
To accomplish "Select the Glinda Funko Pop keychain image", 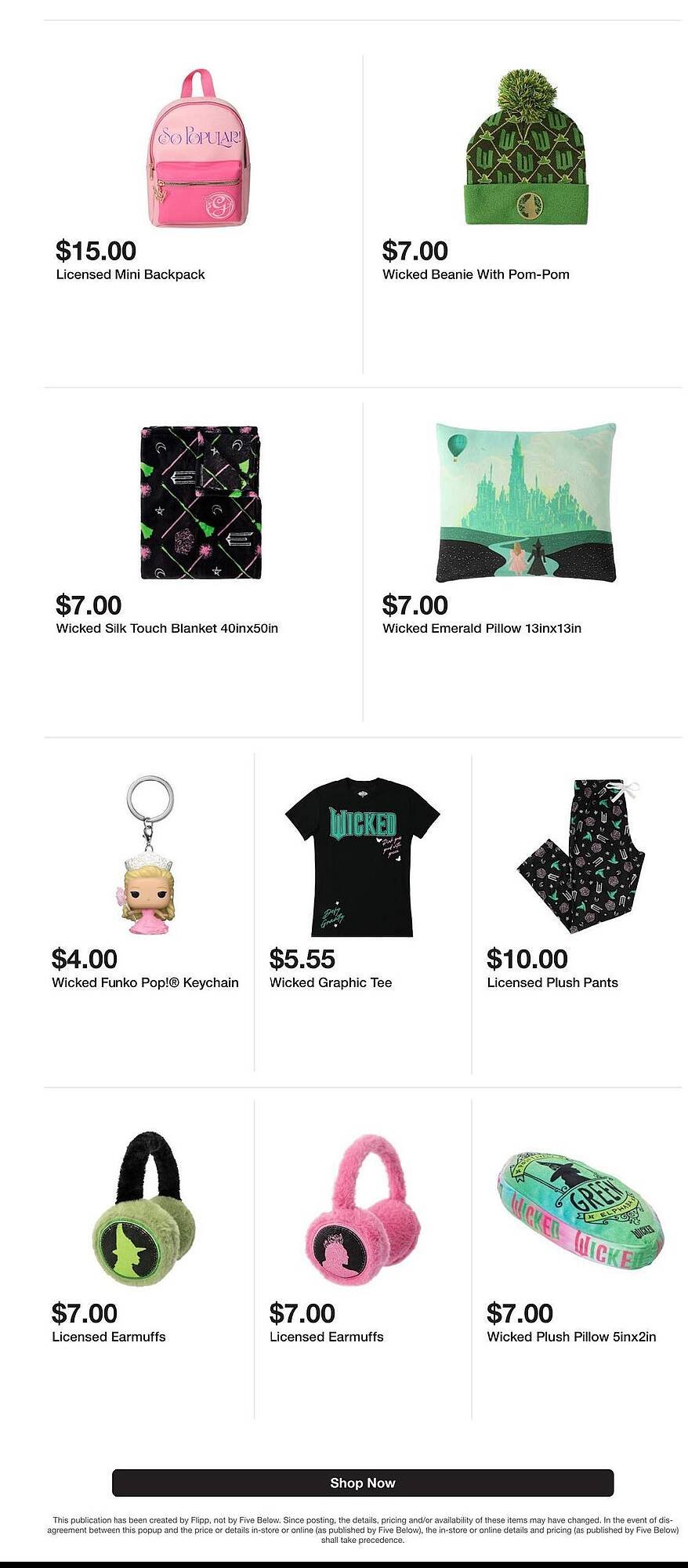I will [149, 855].
